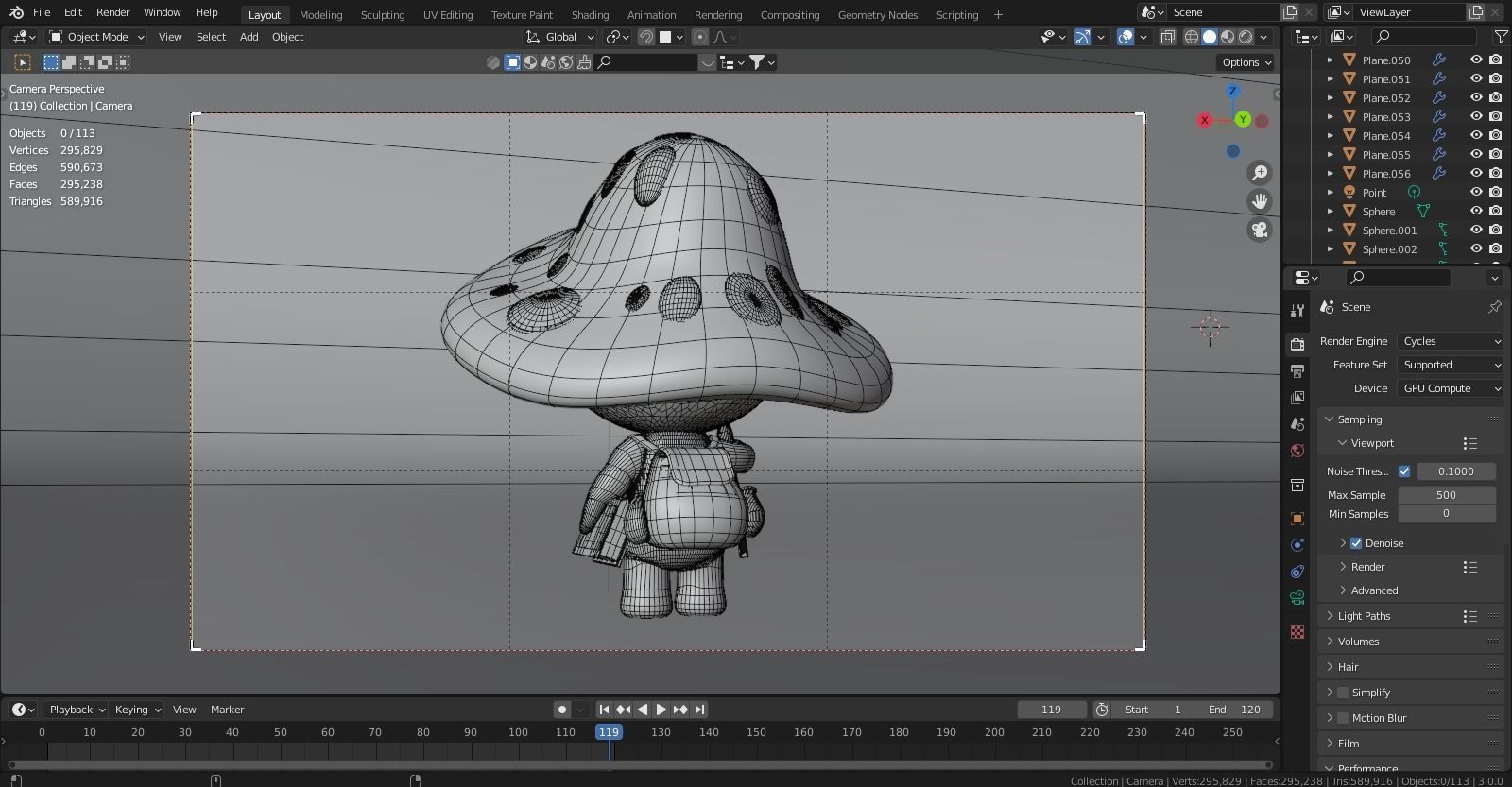Image resolution: width=1512 pixels, height=787 pixels.
Task: Open the View Layer properties tab
Action: click(x=1297, y=398)
